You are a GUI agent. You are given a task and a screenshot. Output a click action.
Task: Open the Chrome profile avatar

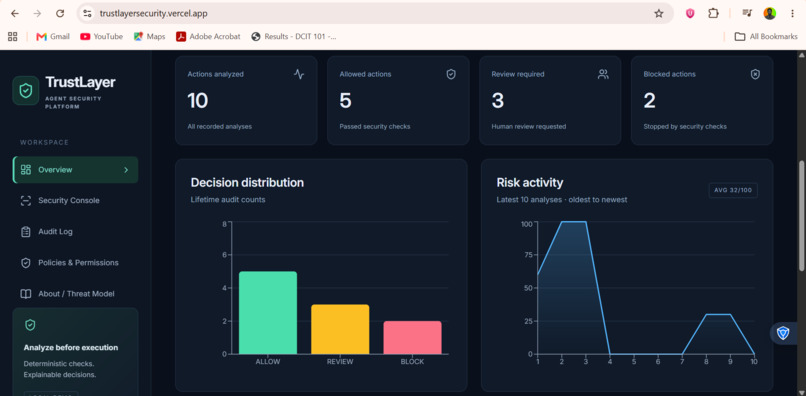pyautogui.click(x=770, y=14)
